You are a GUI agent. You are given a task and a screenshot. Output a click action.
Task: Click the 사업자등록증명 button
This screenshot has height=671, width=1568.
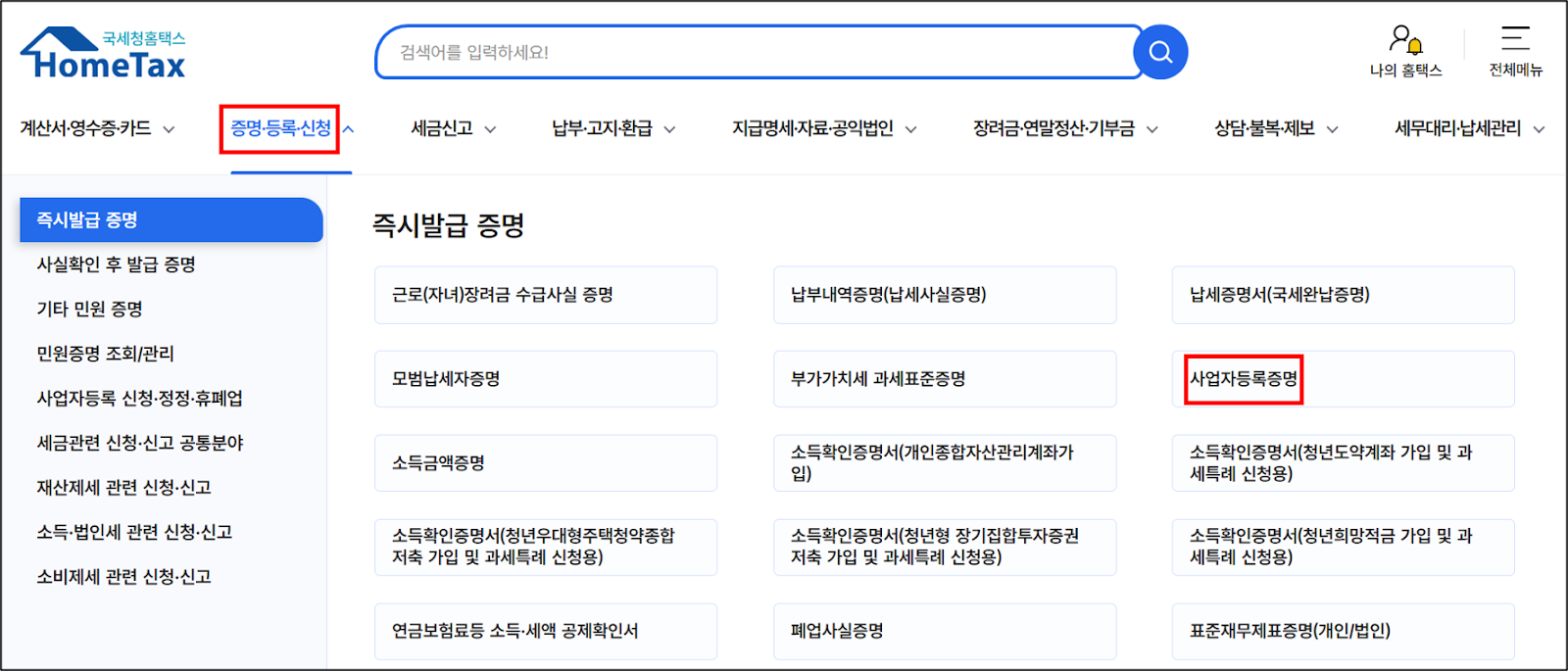[x=1244, y=379]
